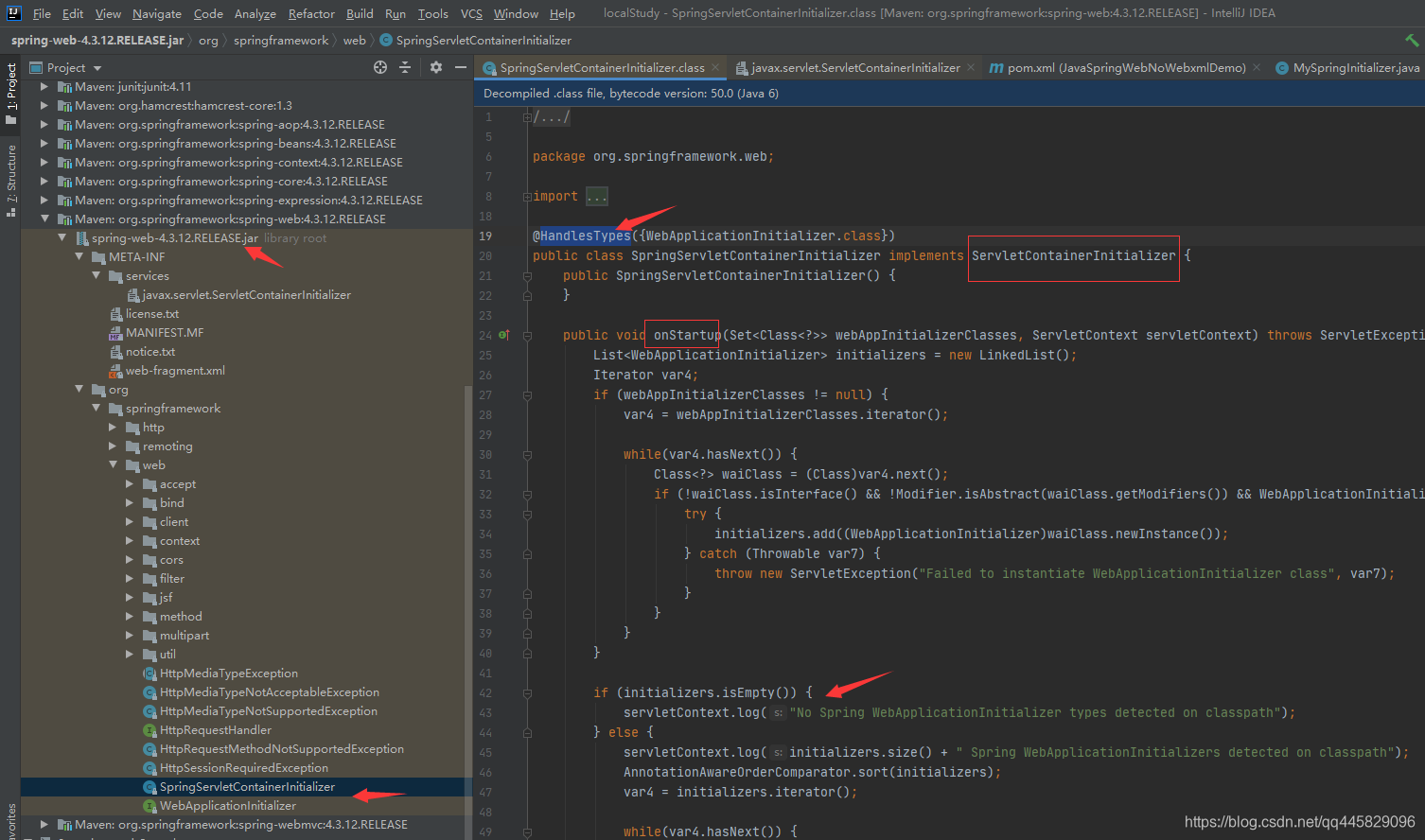The width and height of the screenshot is (1425, 840).
Task: Expand the Maven spring-webmvc:4.3.12.RELEASE node
Action: [44, 824]
